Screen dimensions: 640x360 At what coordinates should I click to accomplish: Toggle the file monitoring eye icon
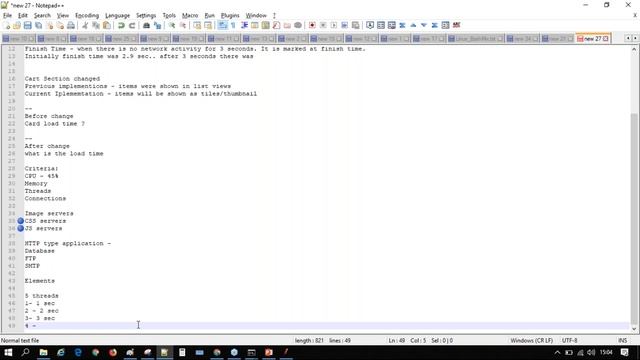click(298, 25)
